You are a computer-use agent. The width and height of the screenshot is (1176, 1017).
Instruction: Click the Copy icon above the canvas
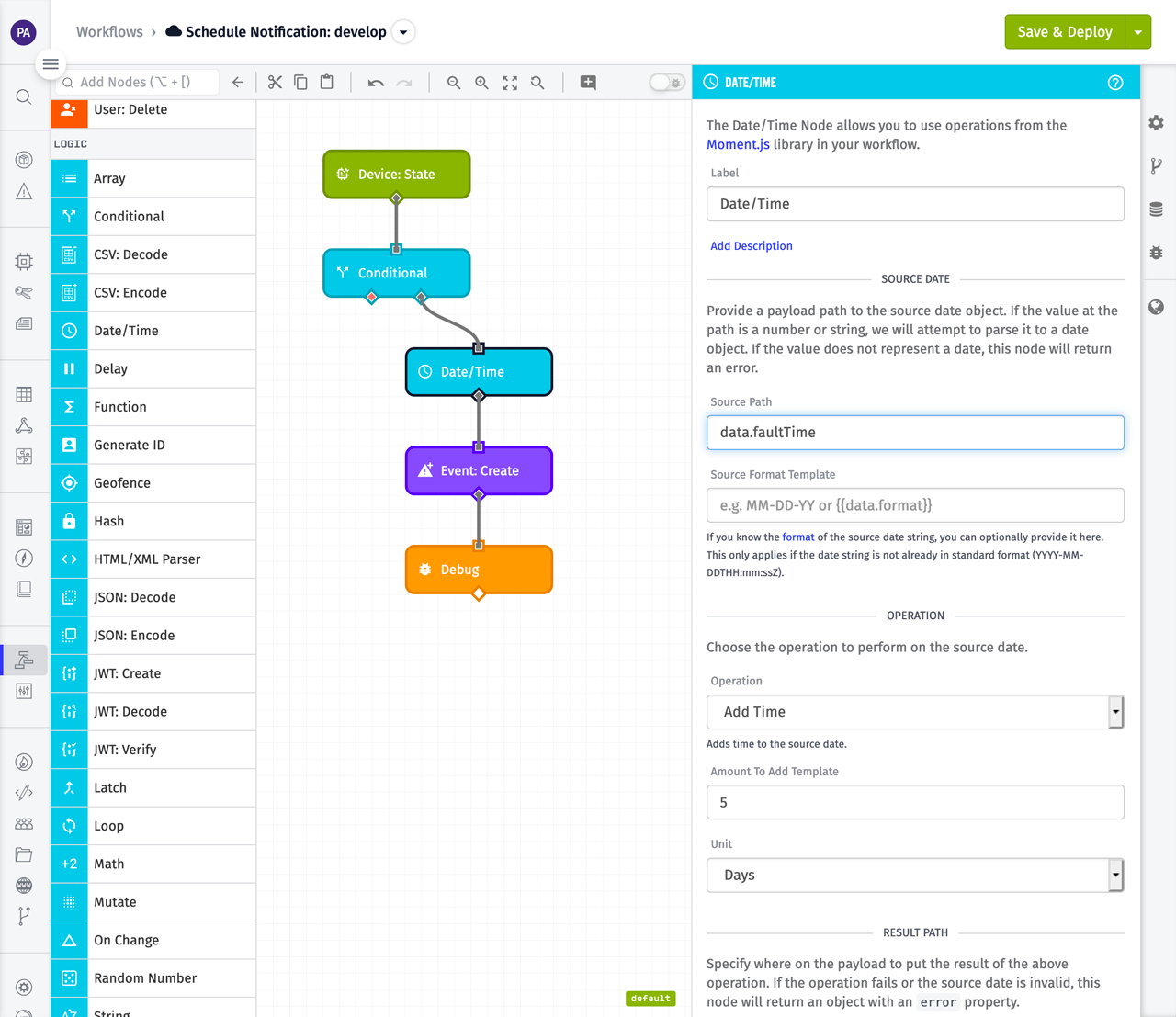click(x=300, y=82)
